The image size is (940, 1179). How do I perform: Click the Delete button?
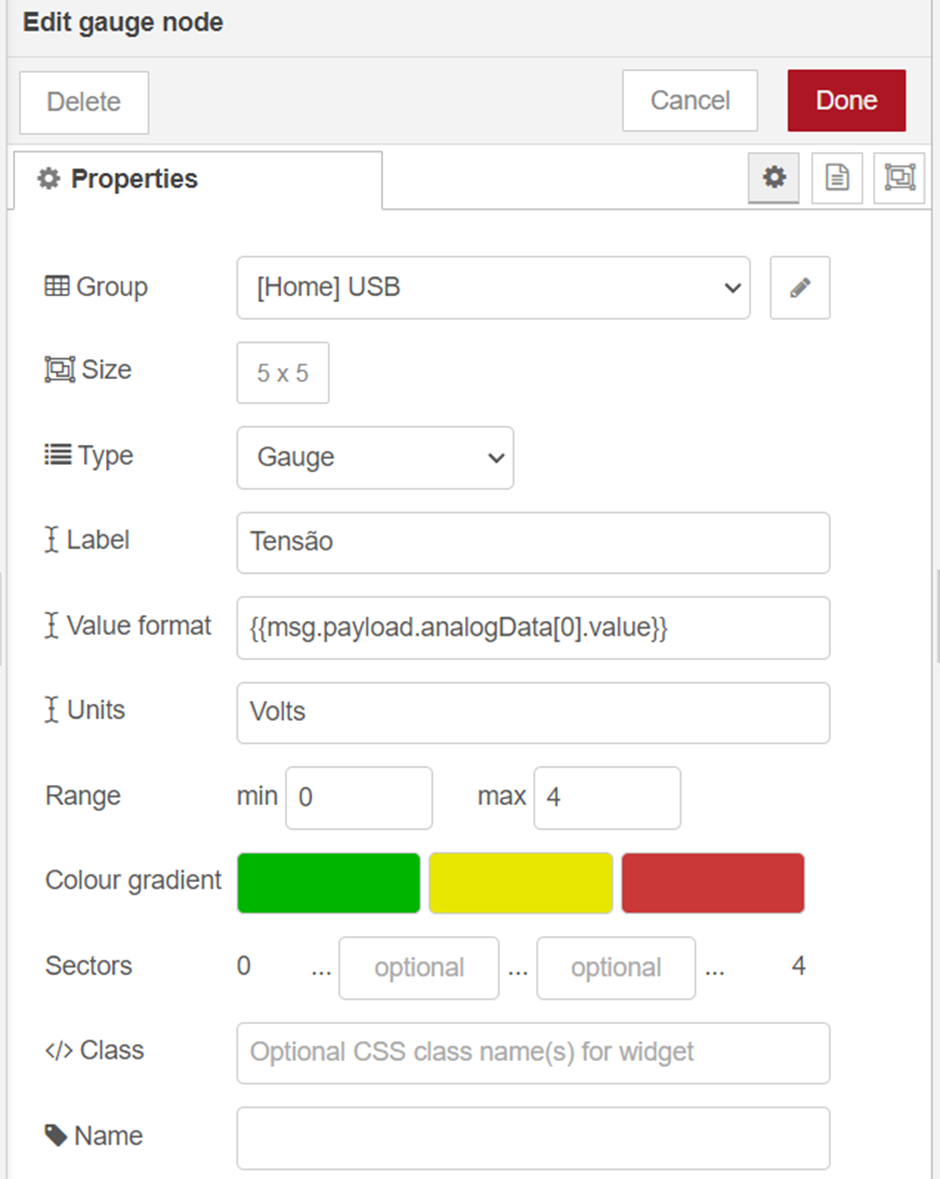(x=84, y=102)
